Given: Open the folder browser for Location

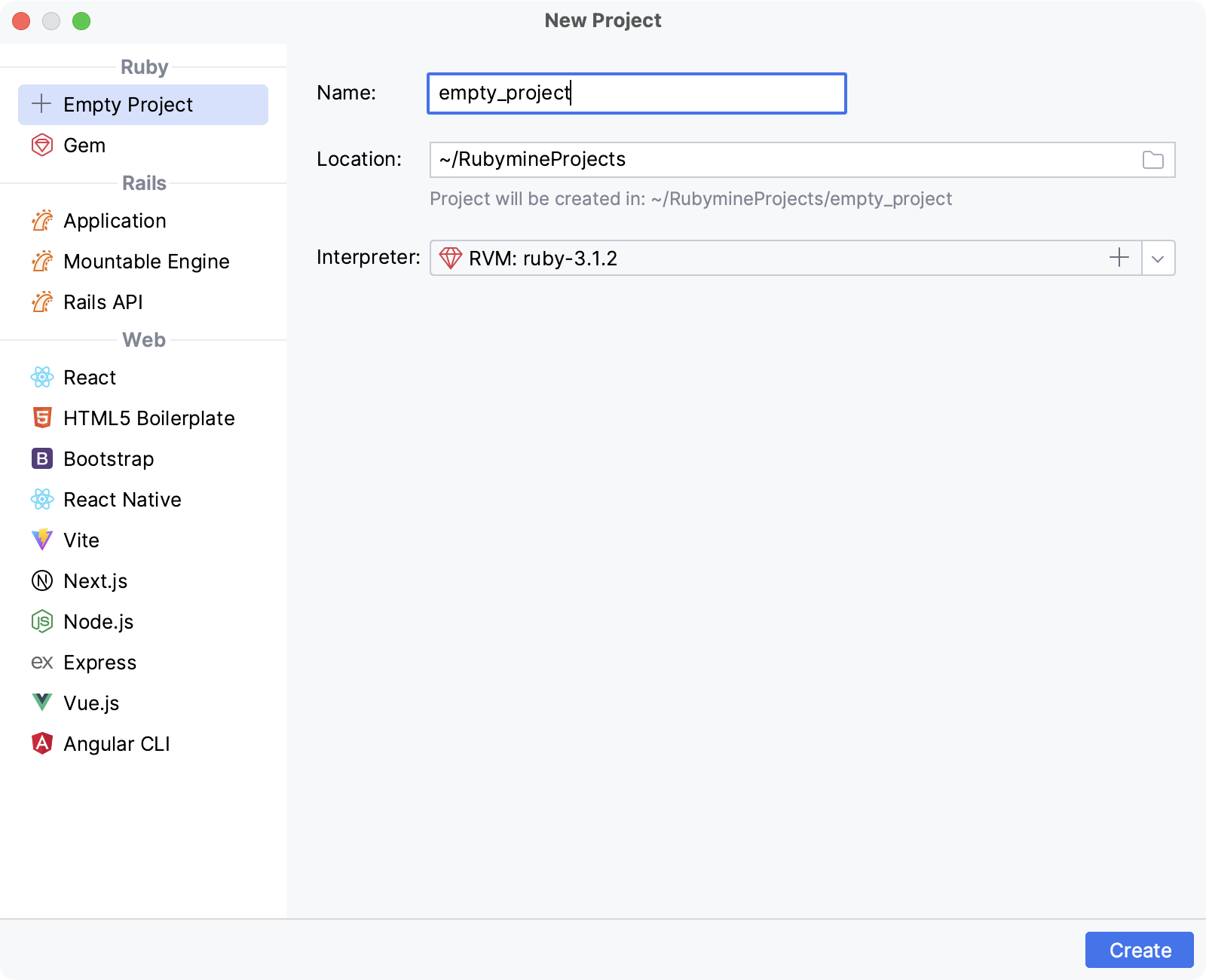Looking at the screenshot, I should click(1152, 159).
